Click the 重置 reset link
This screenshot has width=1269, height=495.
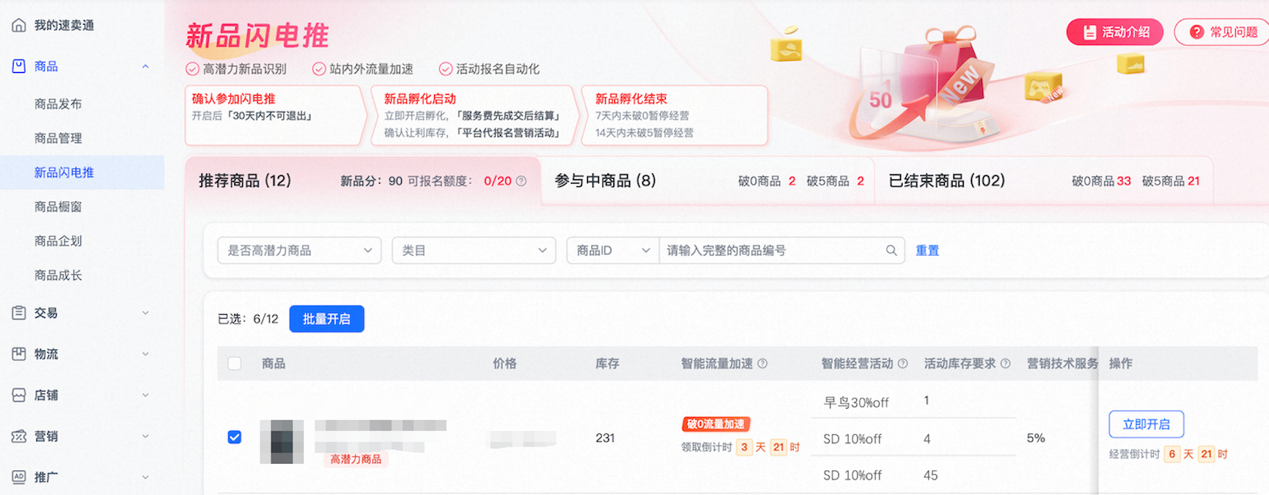tap(927, 250)
